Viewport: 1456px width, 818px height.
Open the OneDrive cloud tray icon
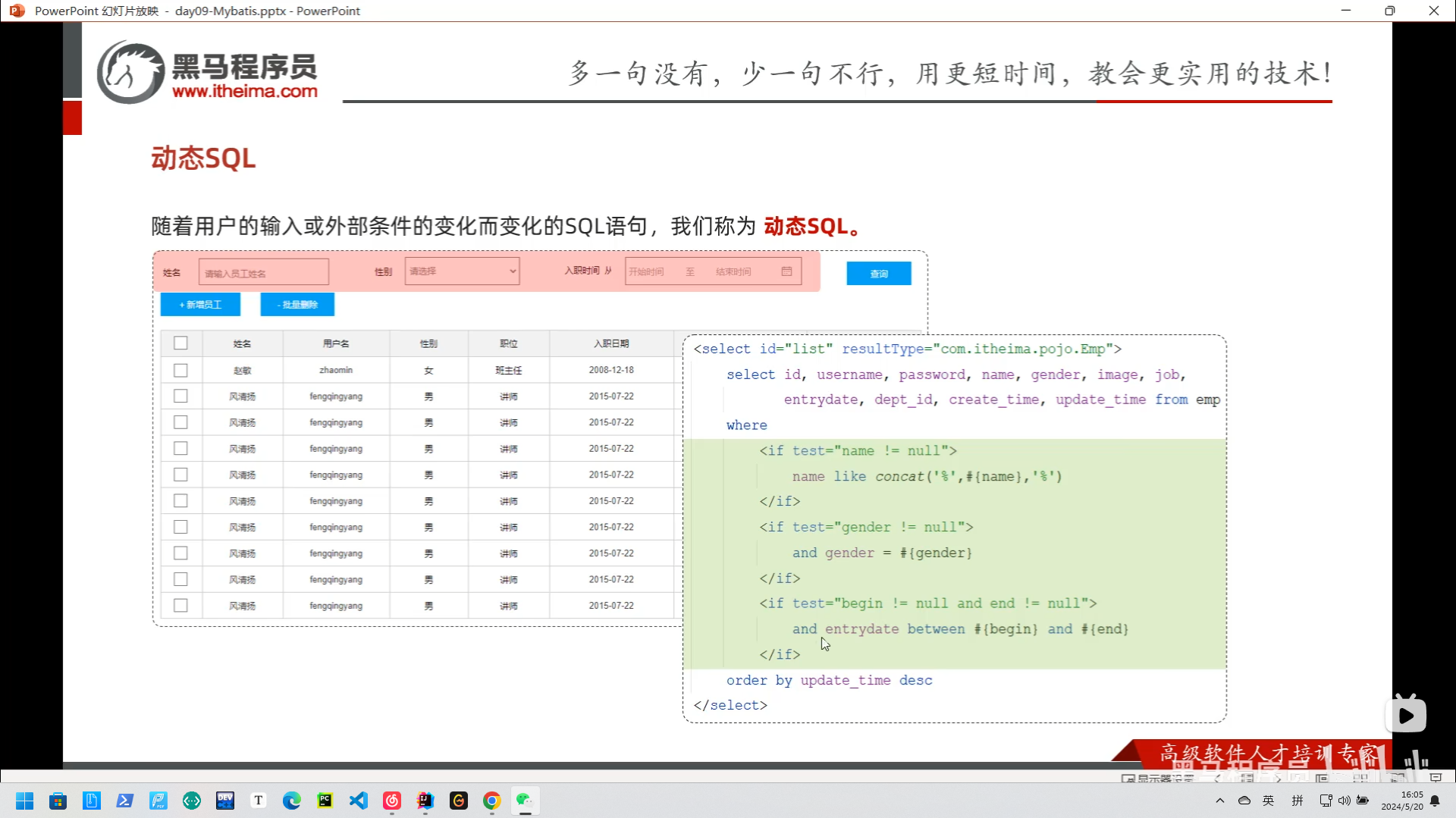tap(1244, 801)
